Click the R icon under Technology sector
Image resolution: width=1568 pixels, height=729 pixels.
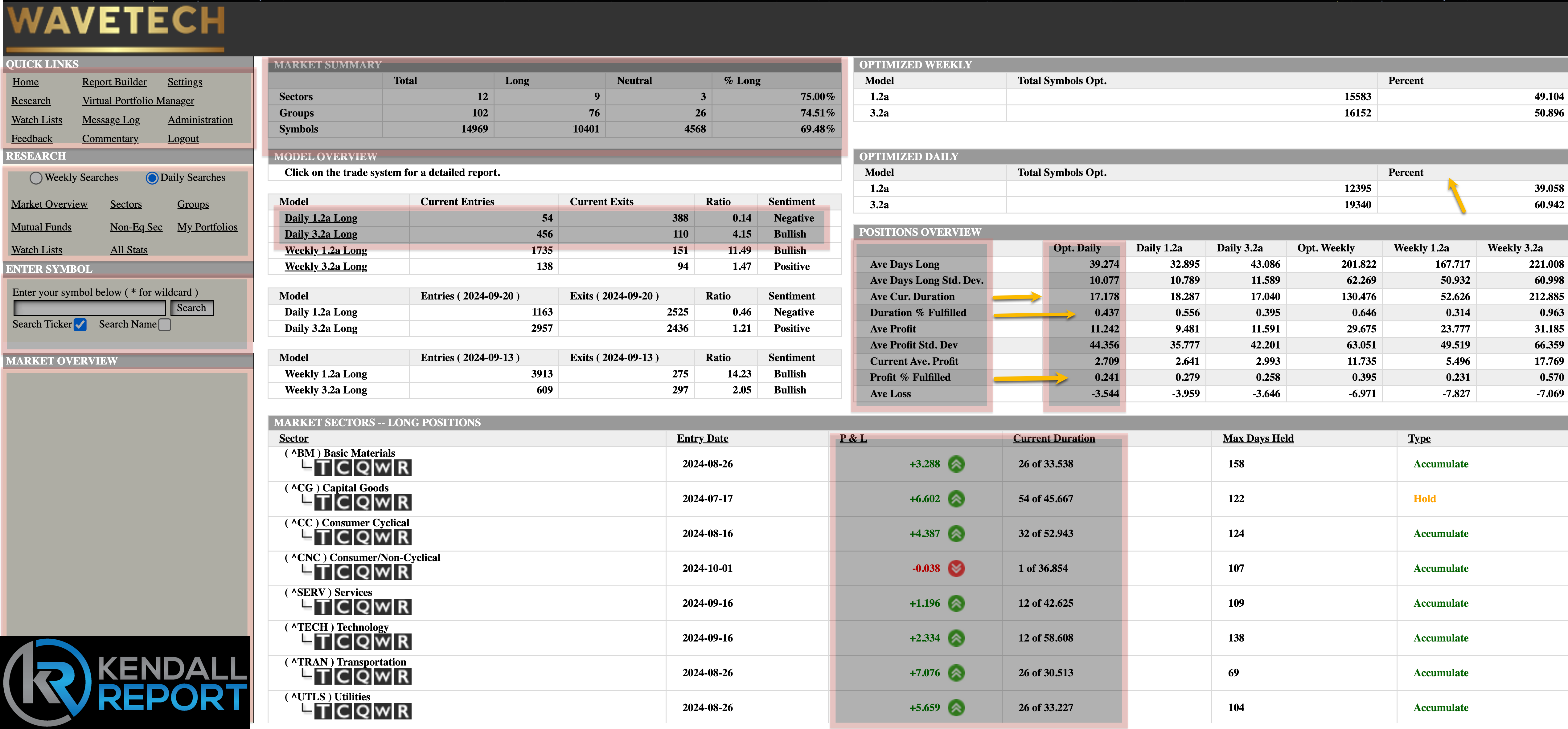[403, 641]
